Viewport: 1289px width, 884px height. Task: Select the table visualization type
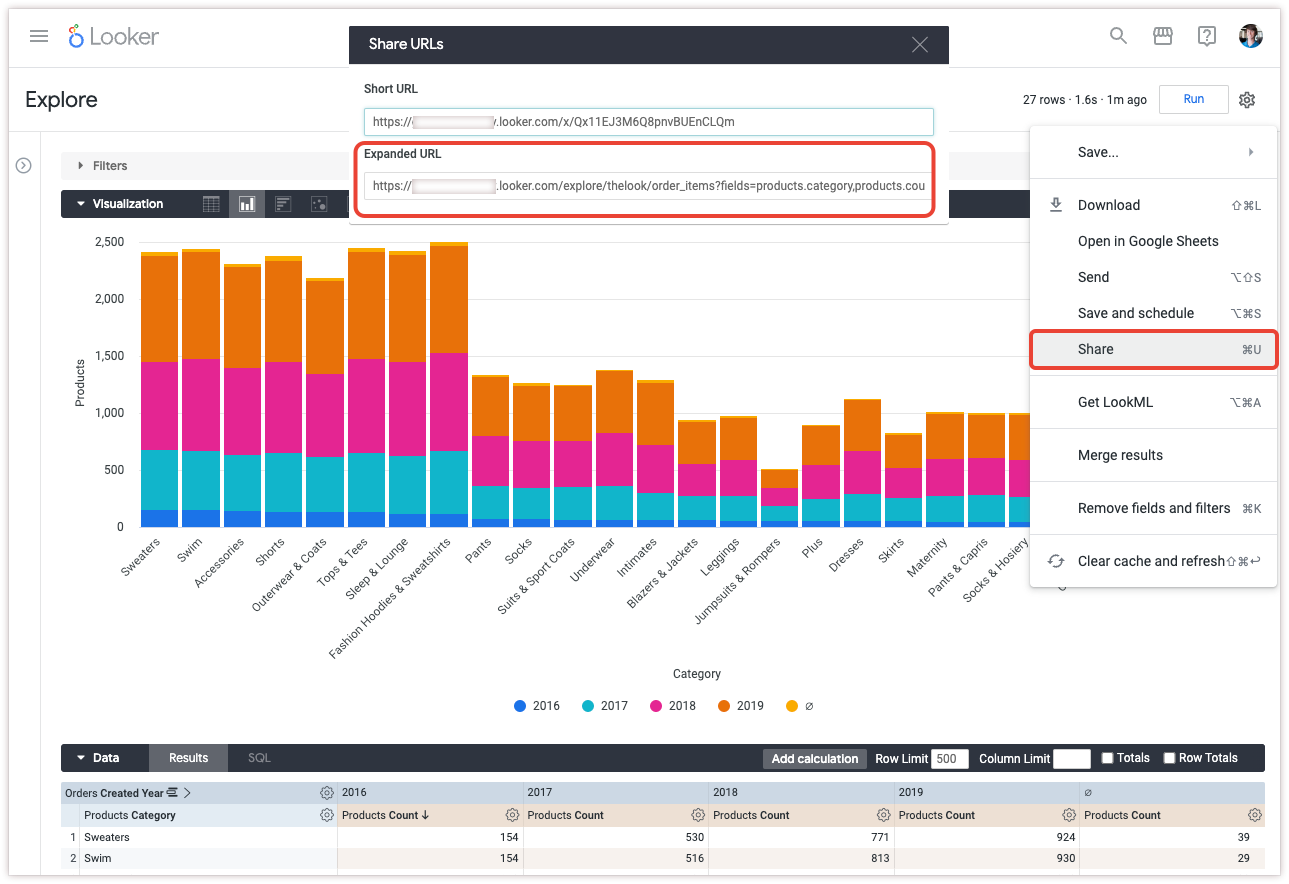point(211,204)
